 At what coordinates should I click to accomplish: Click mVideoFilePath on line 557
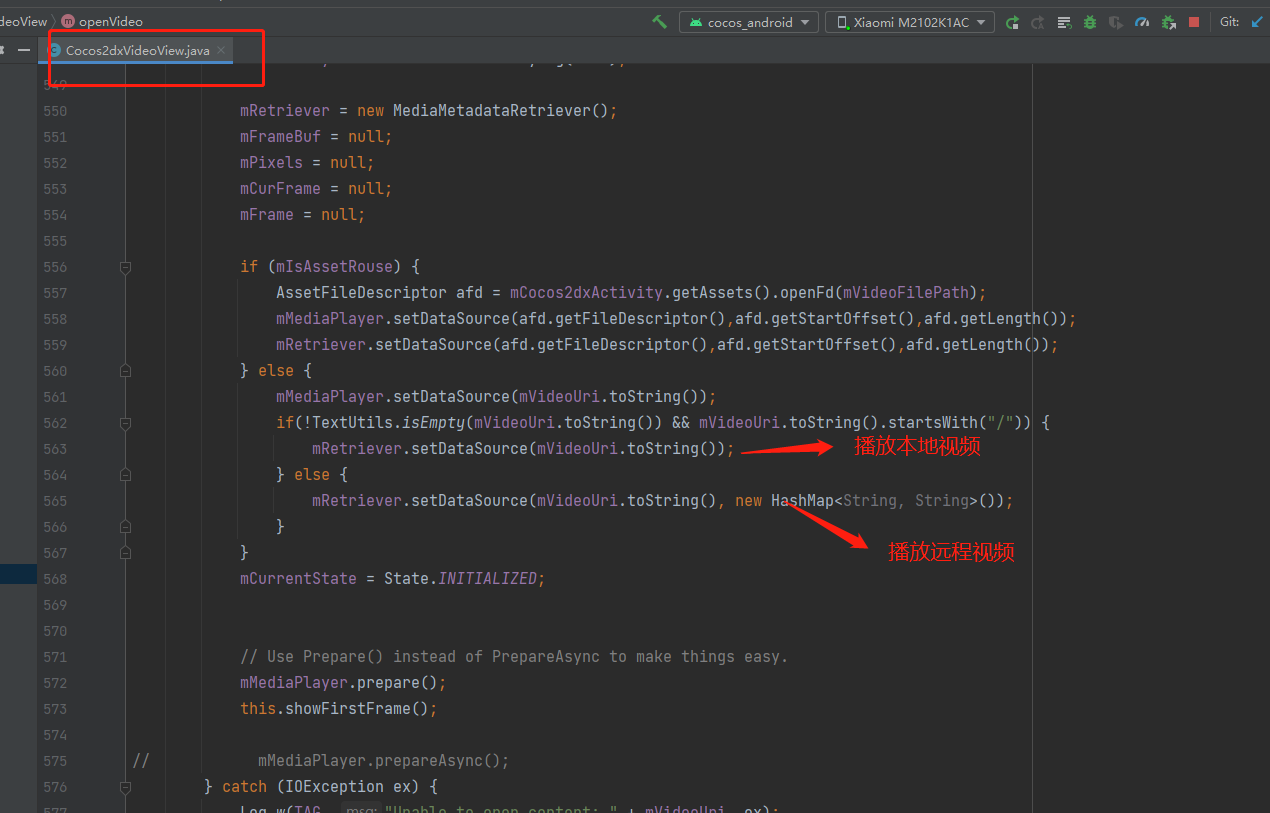click(905, 293)
